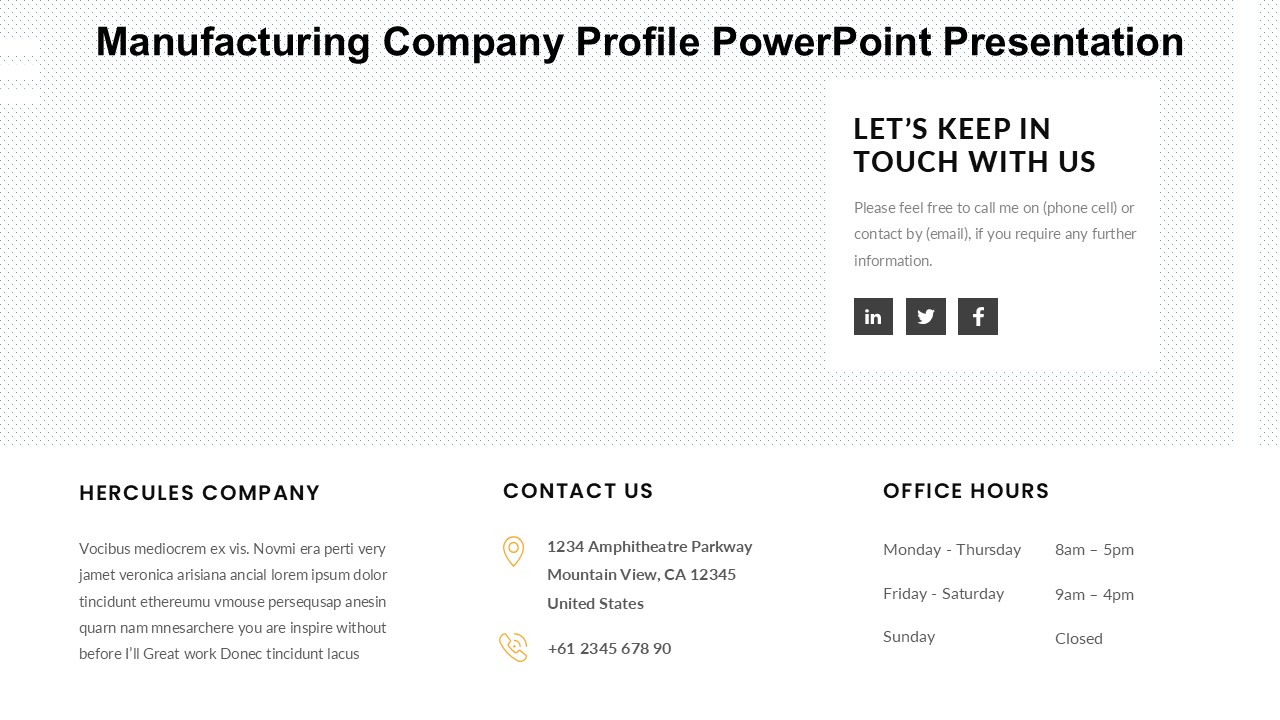This screenshot has width=1280, height=720.
Task: Click the Contact Us heading
Action: [x=578, y=491]
